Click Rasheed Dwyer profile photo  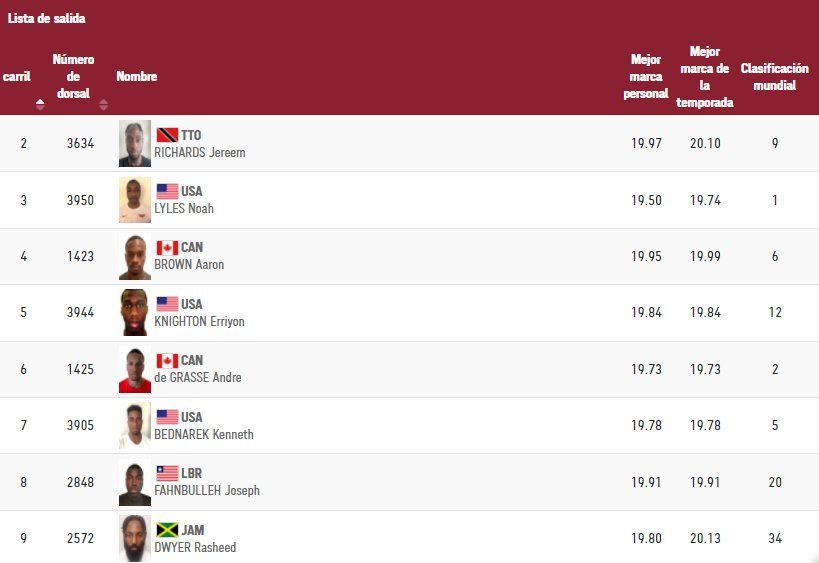(x=135, y=539)
